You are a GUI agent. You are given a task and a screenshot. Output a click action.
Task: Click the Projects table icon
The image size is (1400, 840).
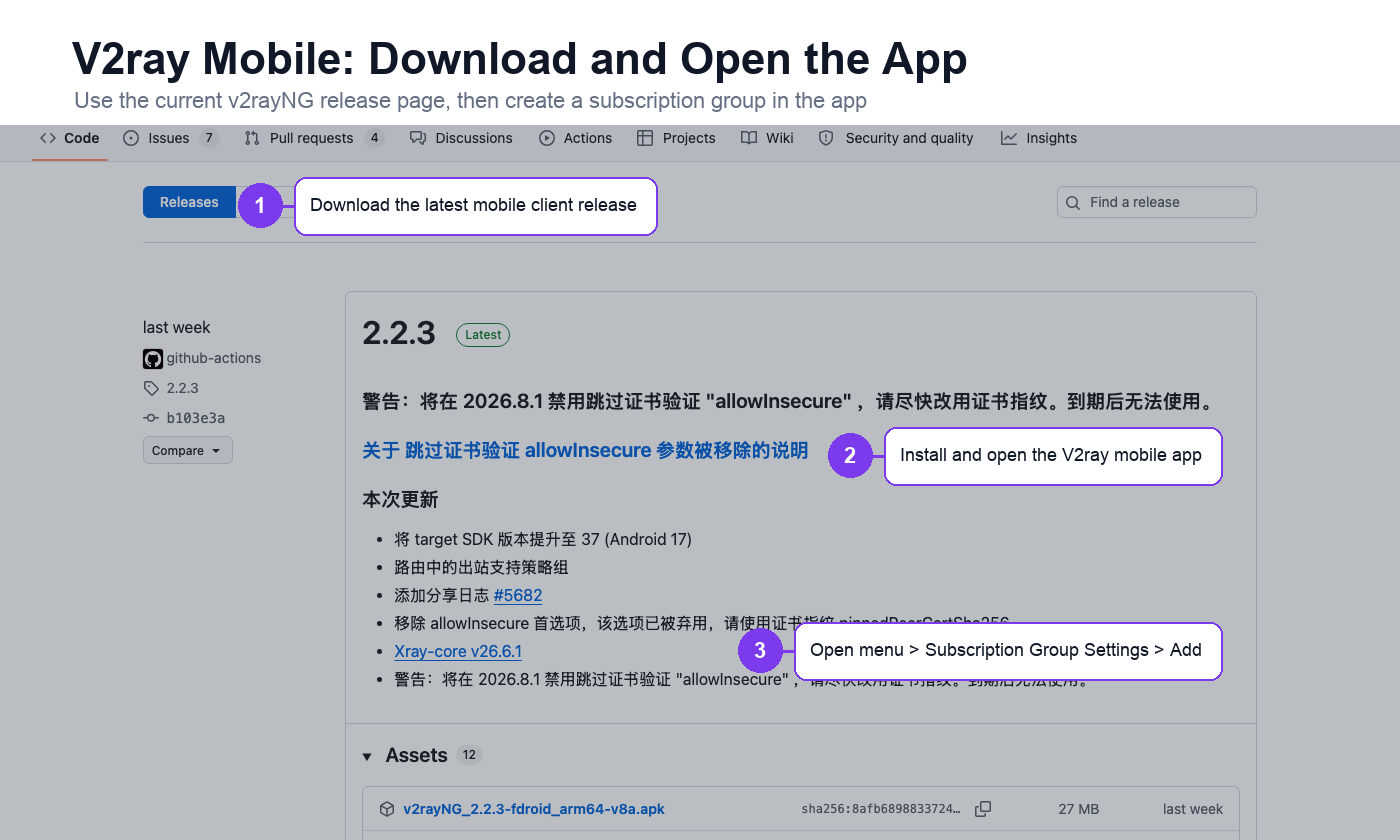645,138
